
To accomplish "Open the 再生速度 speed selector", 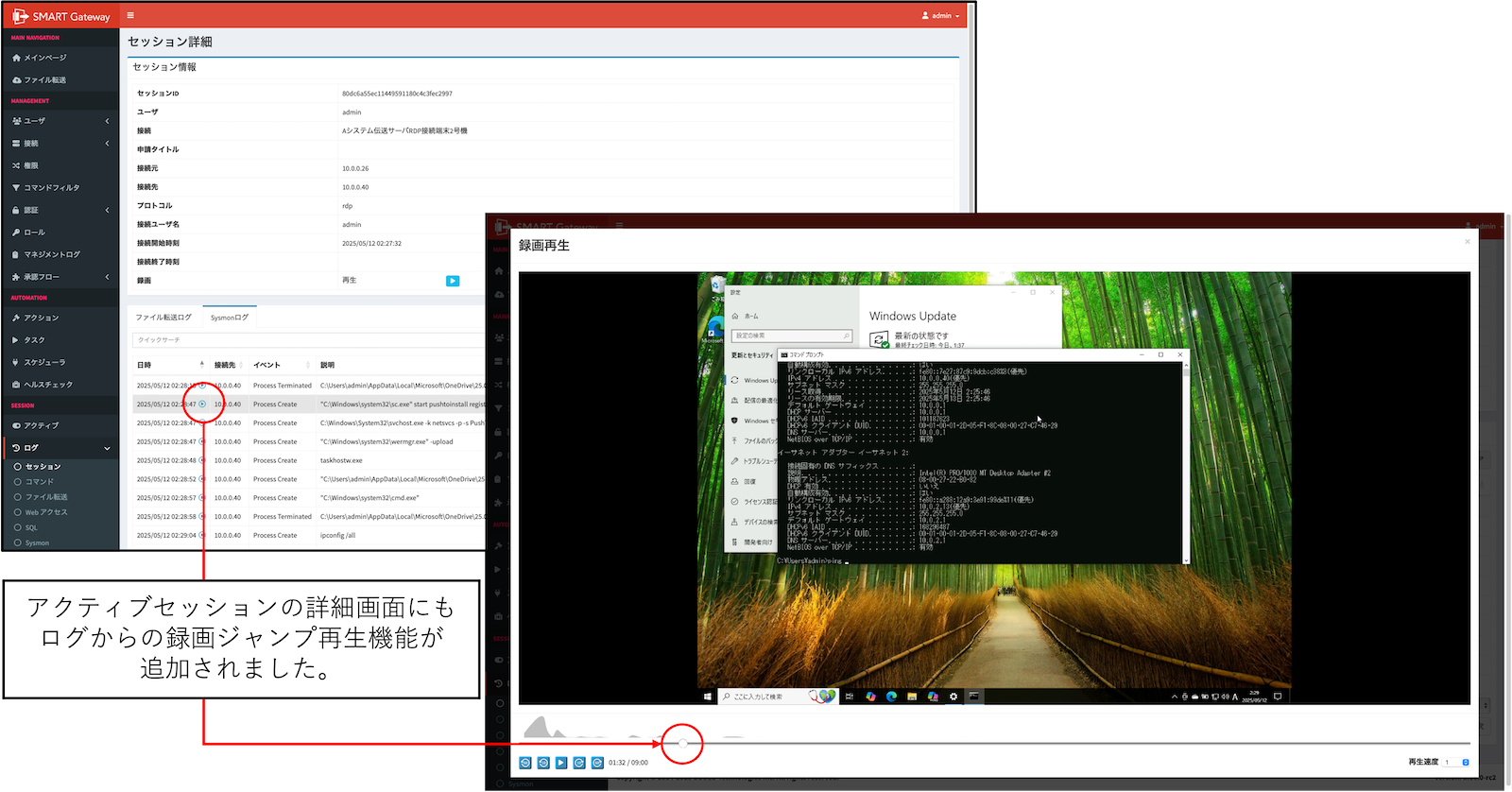I will click(x=1454, y=762).
